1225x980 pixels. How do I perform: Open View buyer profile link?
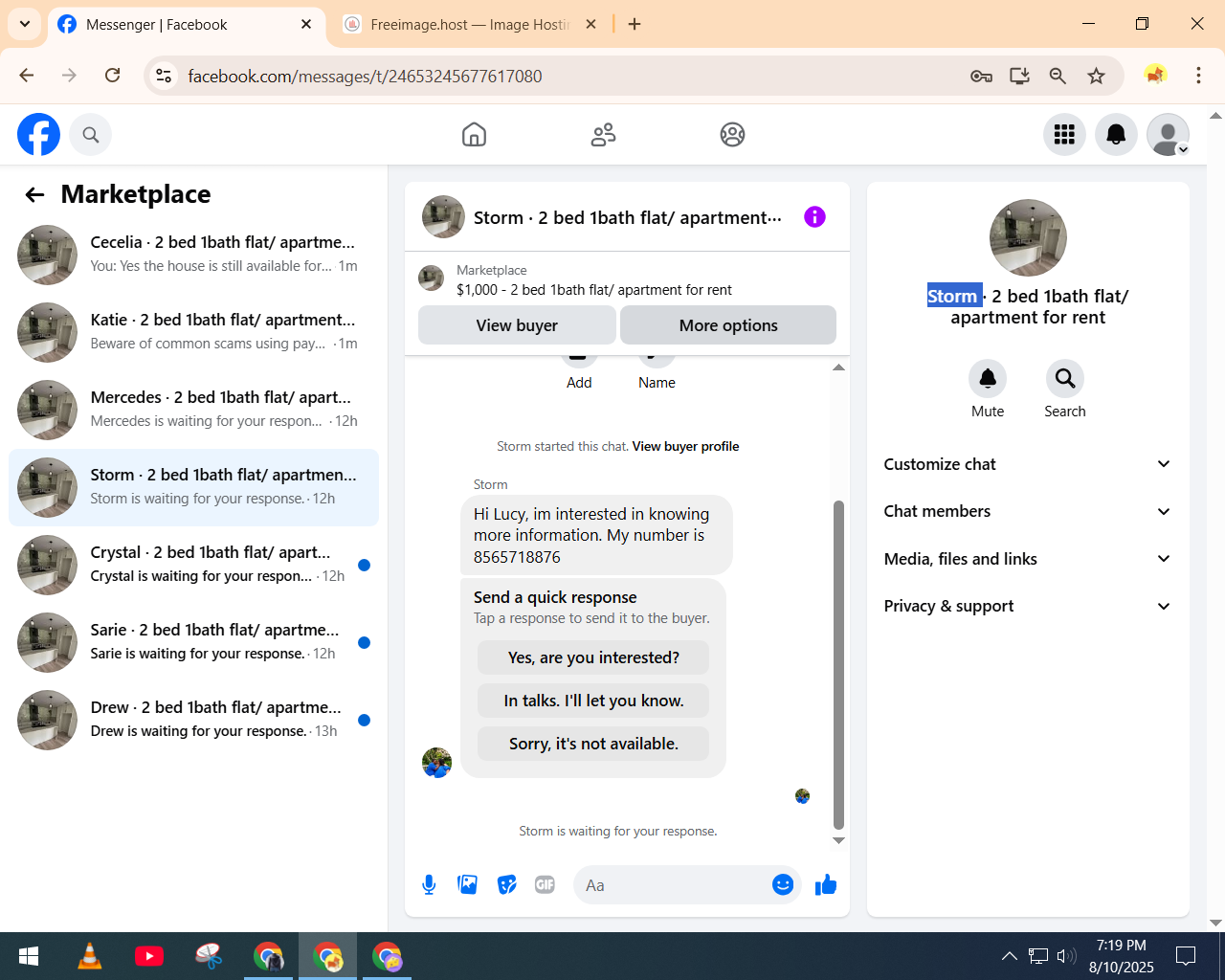(x=685, y=446)
